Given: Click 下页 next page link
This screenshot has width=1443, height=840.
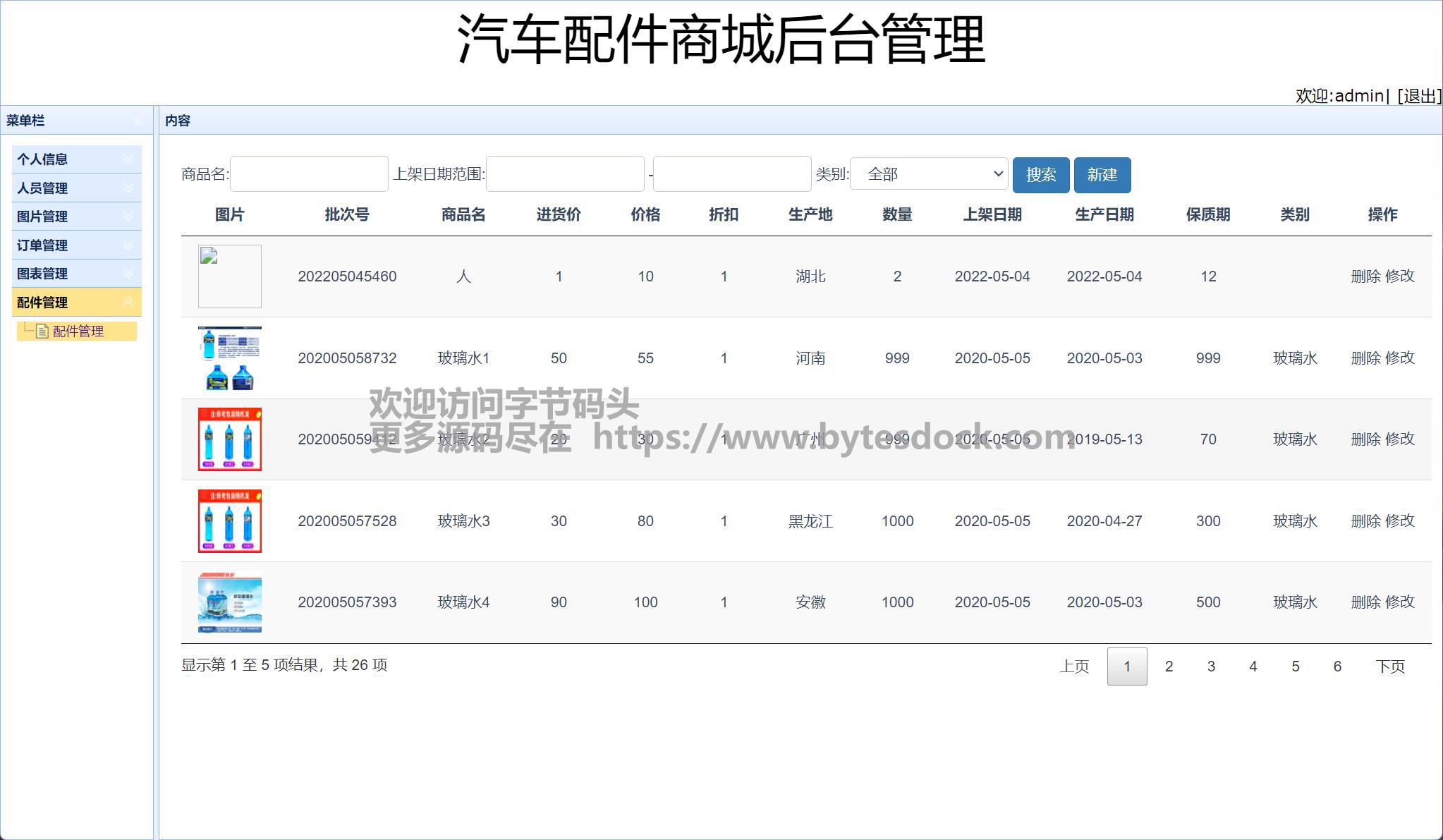Looking at the screenshot, I should tap(1389, 666).
